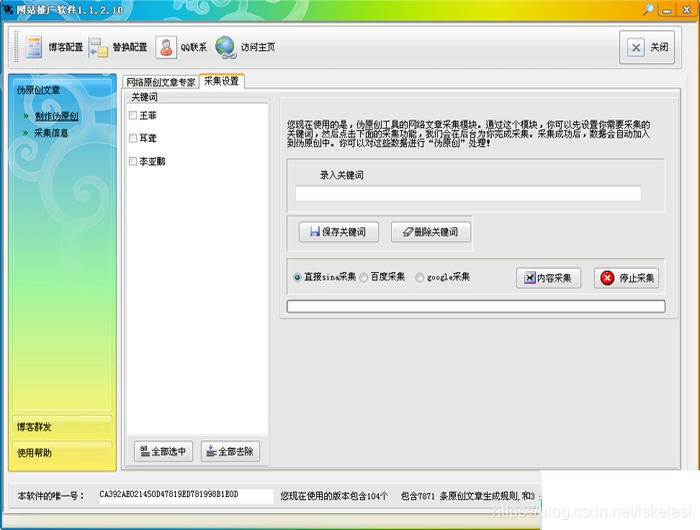
Task: Open 伪原创文章 sidebar section
Action: (38, 90)
